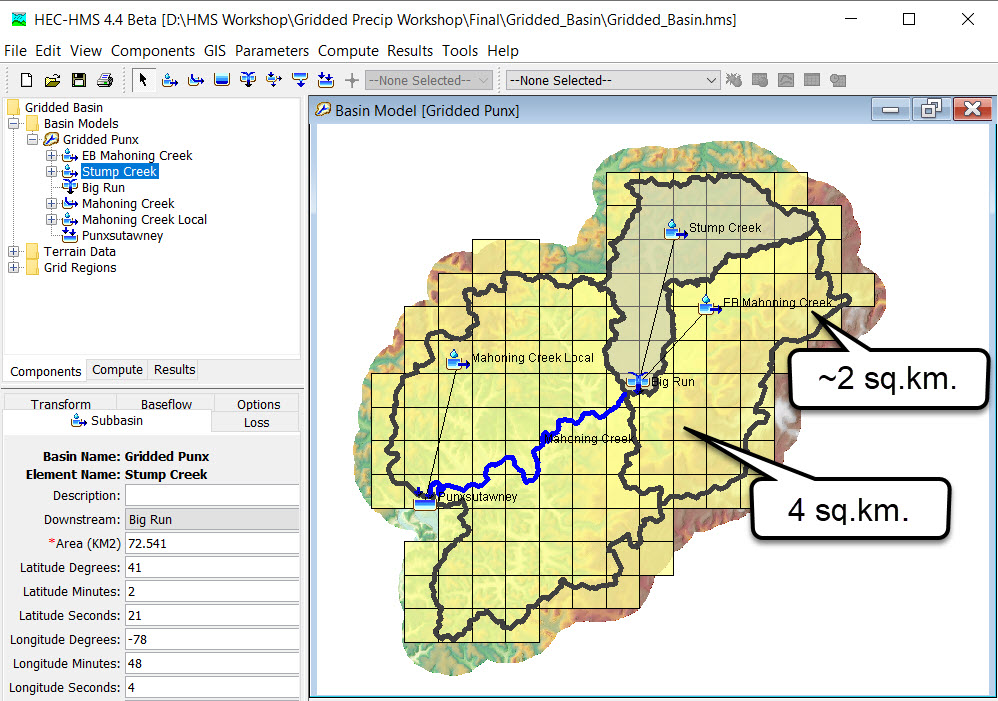Viewport: 998px width, 701px height.
Task: Open the Transform tab
Action: tap(60, 404)
